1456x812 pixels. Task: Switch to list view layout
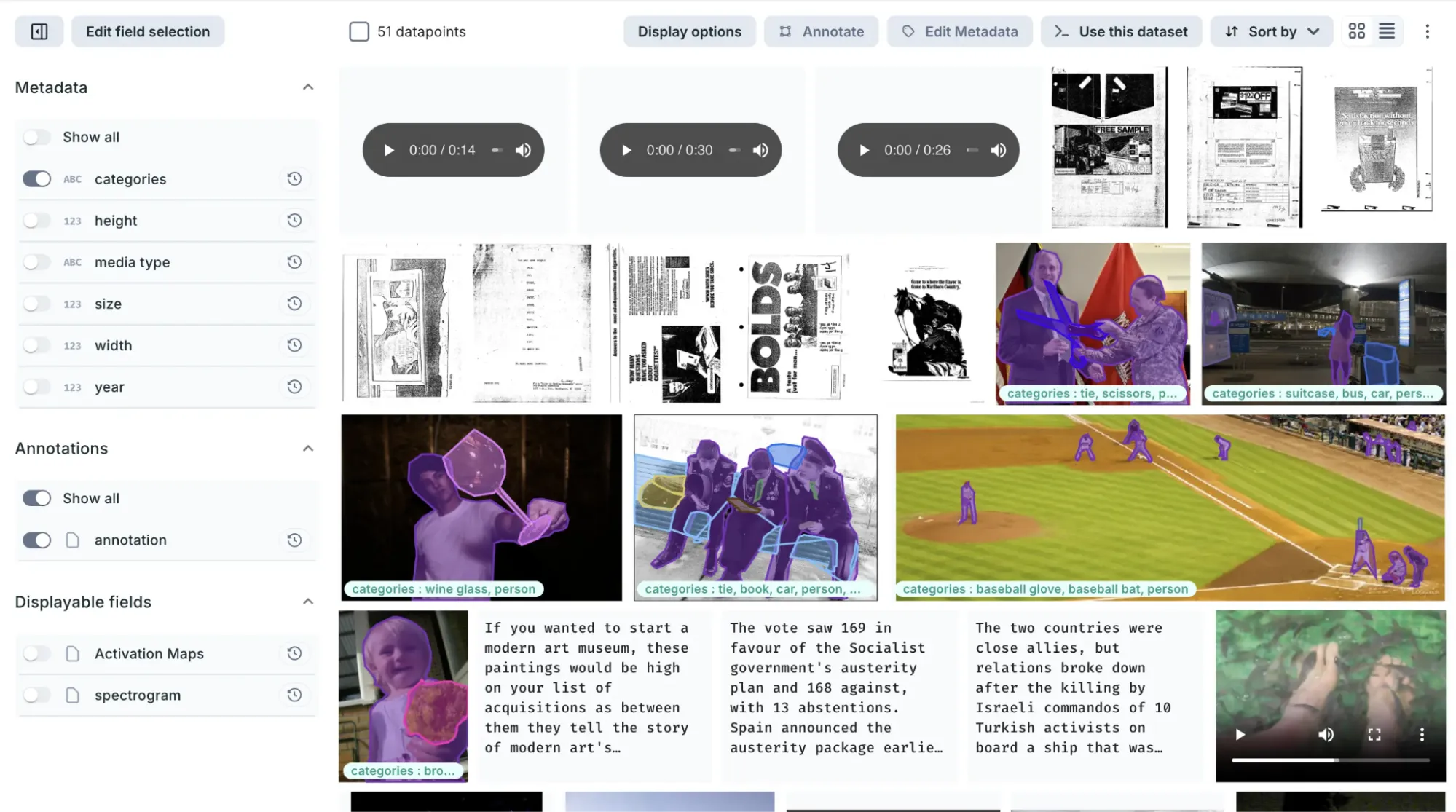(1387, 31)
